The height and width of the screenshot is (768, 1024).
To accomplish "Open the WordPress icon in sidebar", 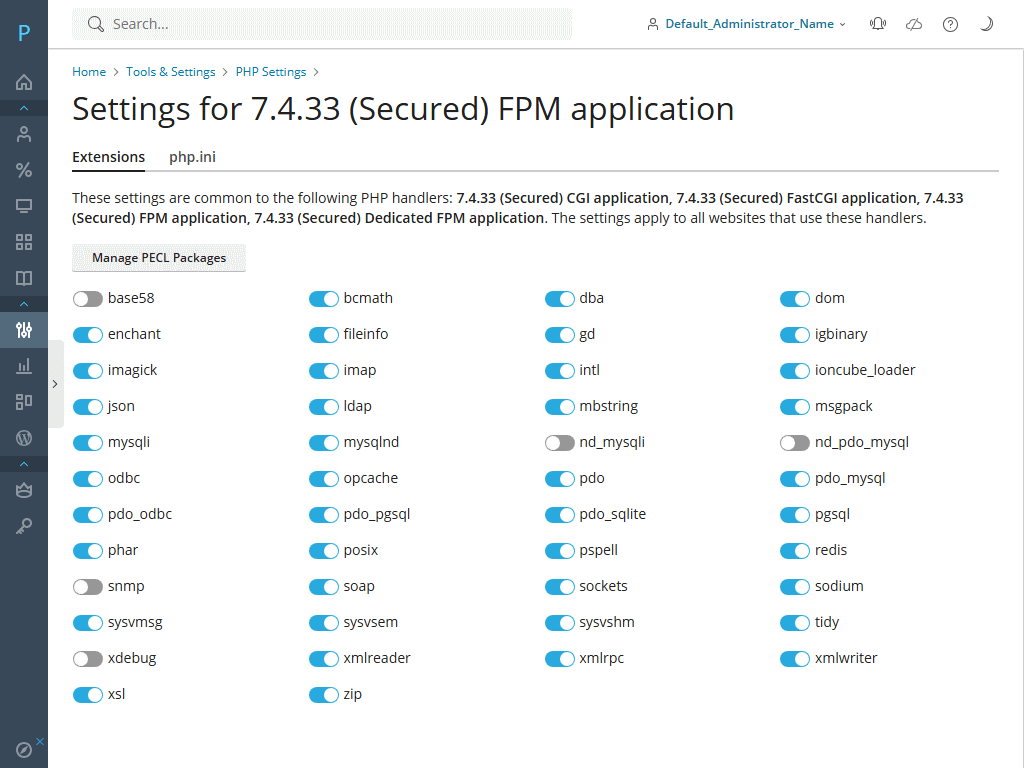I will pyautogui.click(x=24, y=438).
